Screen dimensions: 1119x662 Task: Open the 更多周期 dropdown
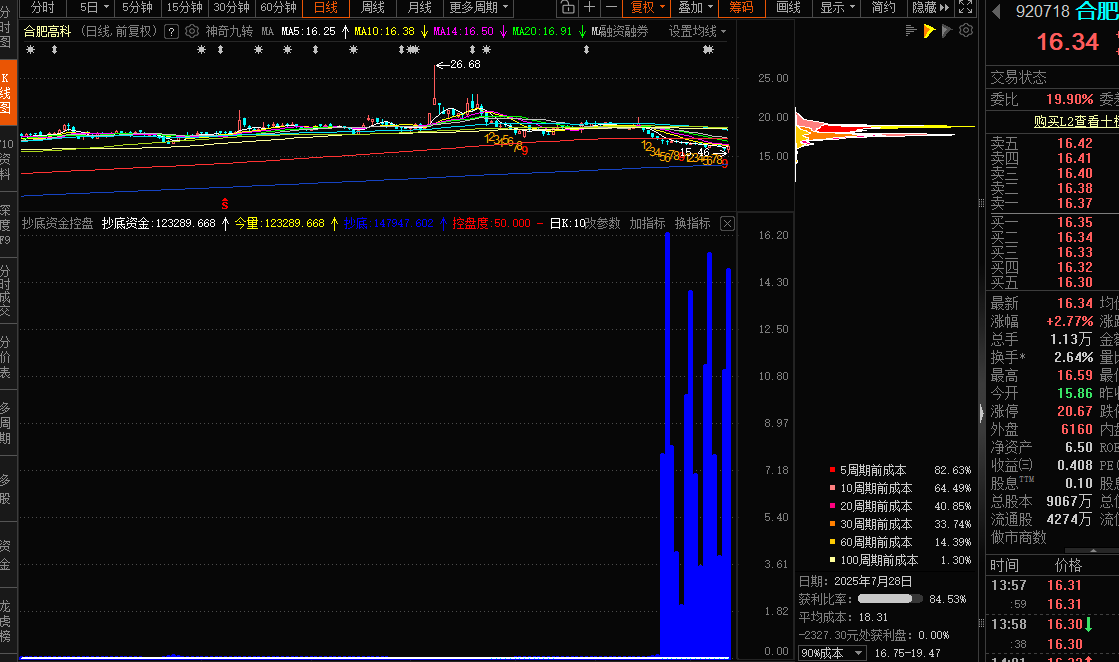click(478, 8)
